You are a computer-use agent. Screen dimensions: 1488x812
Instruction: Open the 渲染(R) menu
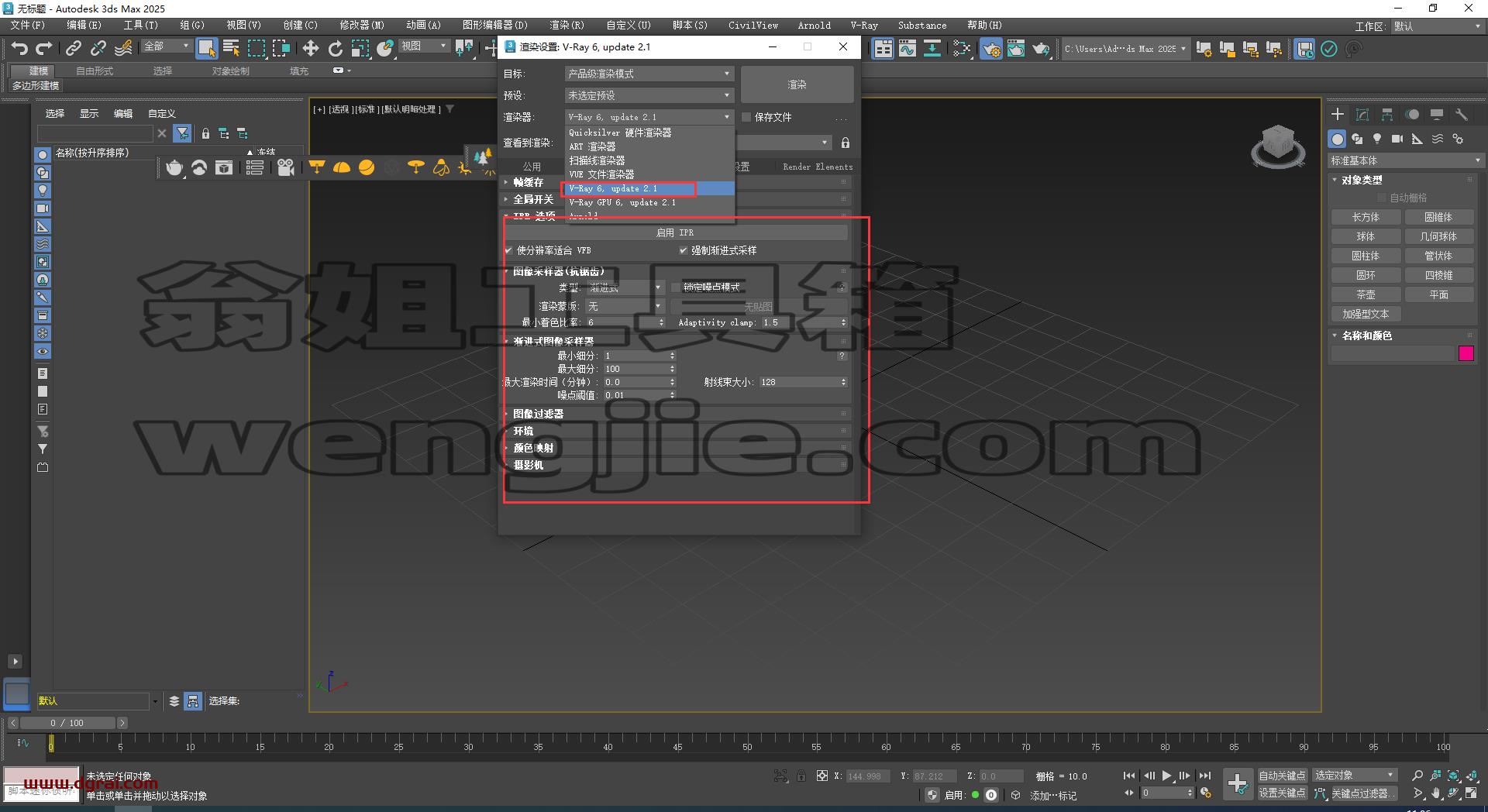tap(567, 26)
